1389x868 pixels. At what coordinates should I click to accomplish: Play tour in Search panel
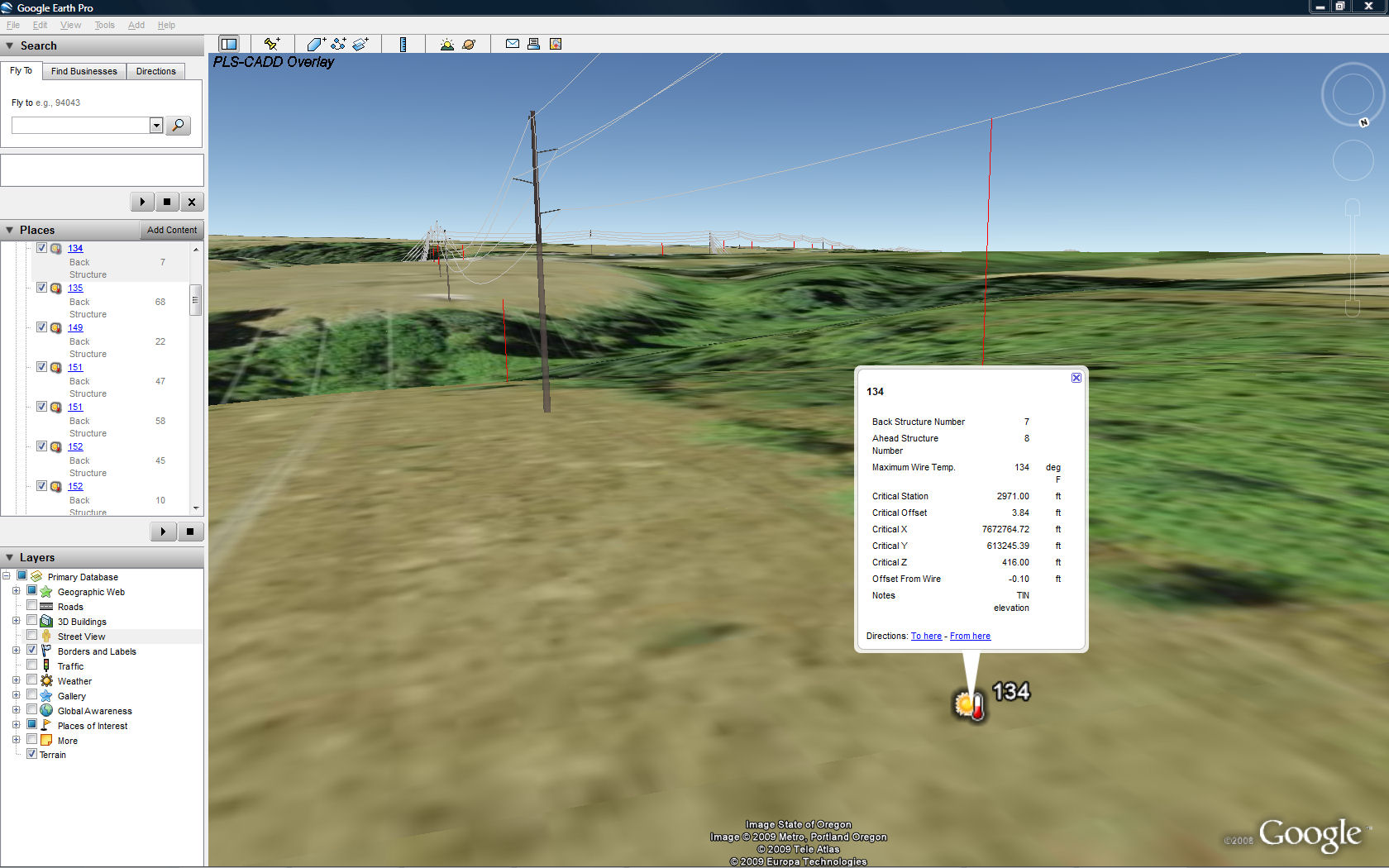(x=142, y=202)
